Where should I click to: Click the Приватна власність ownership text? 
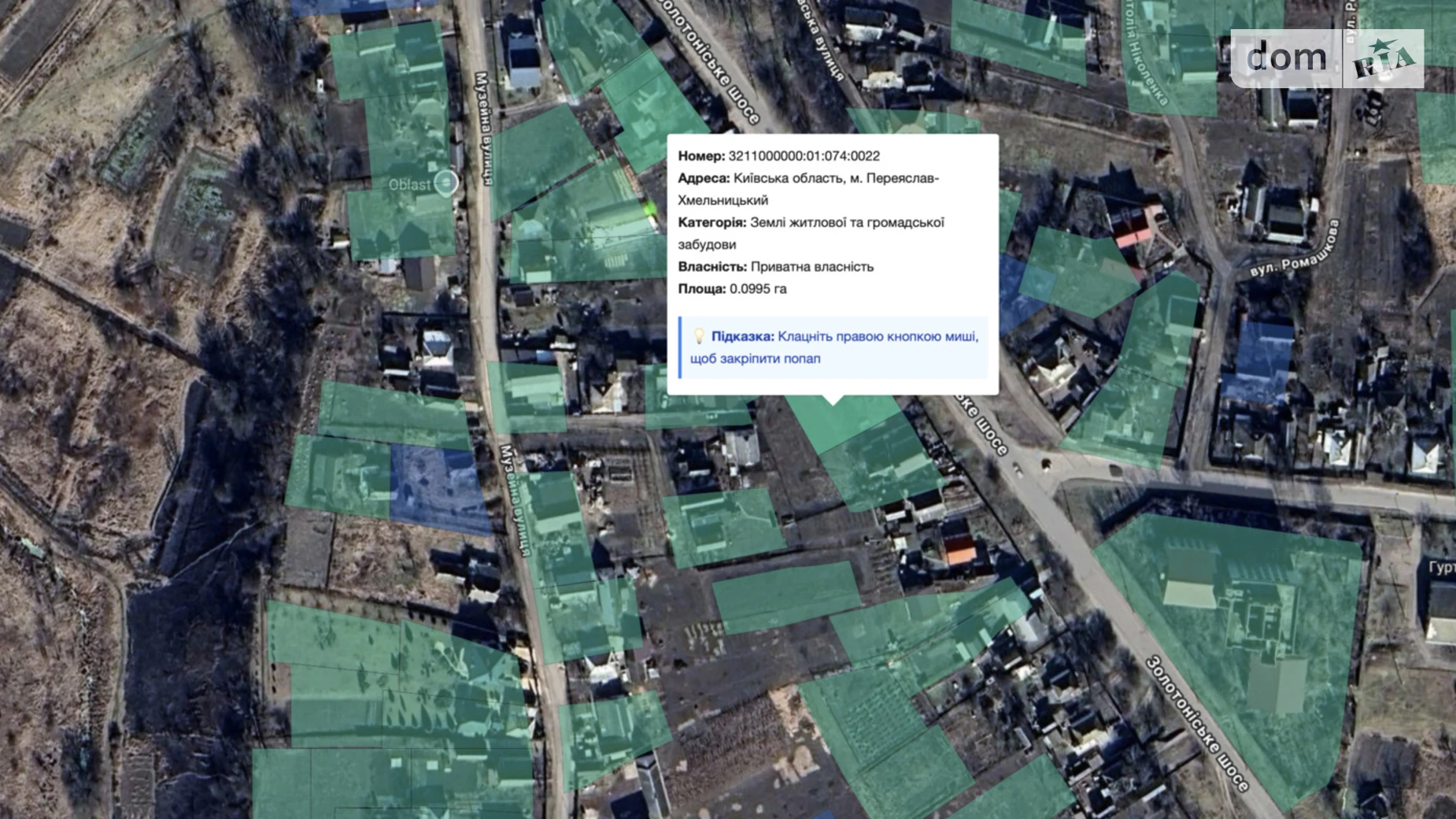(811, 267)
